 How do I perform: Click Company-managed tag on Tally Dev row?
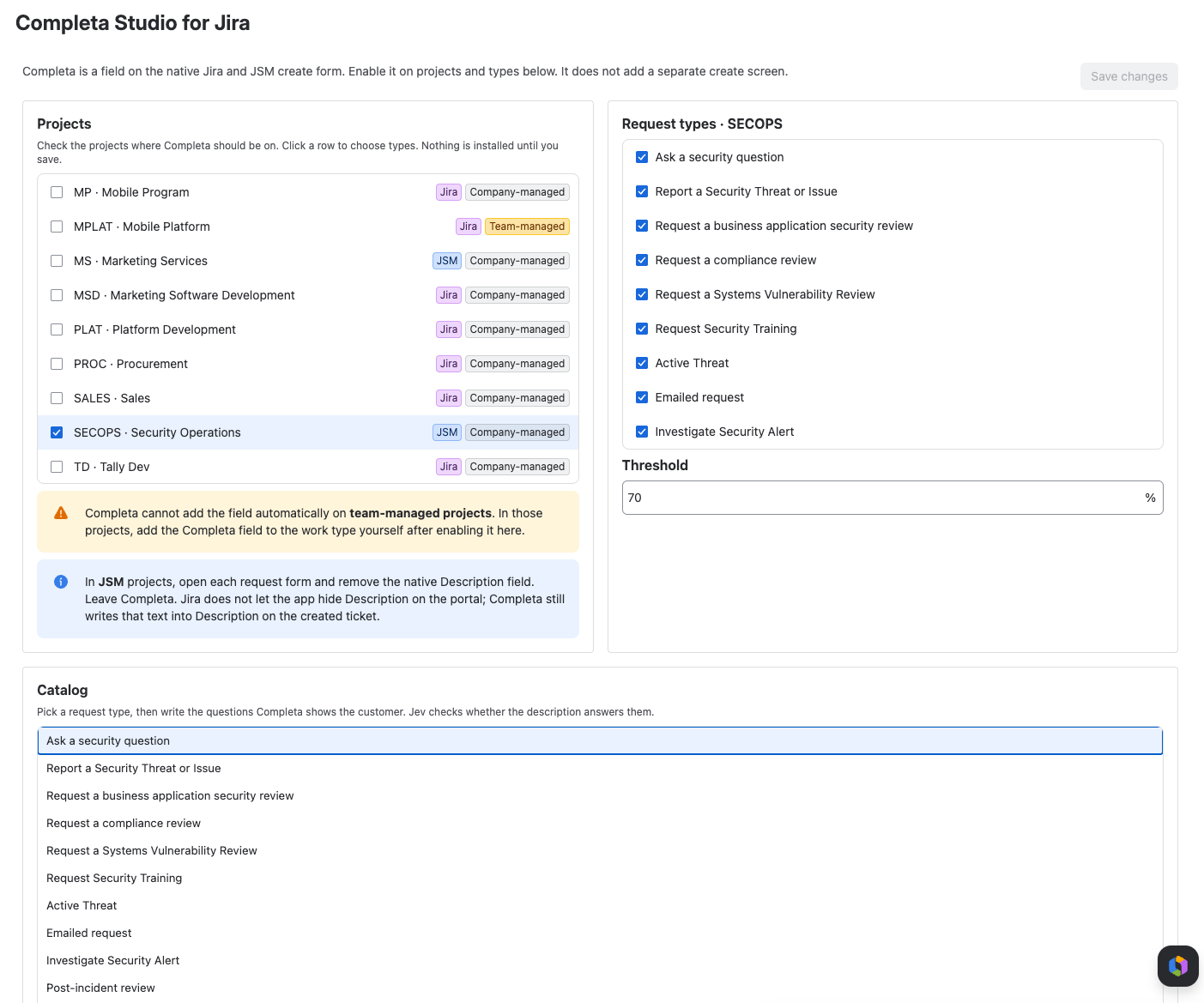click(517, 467)
